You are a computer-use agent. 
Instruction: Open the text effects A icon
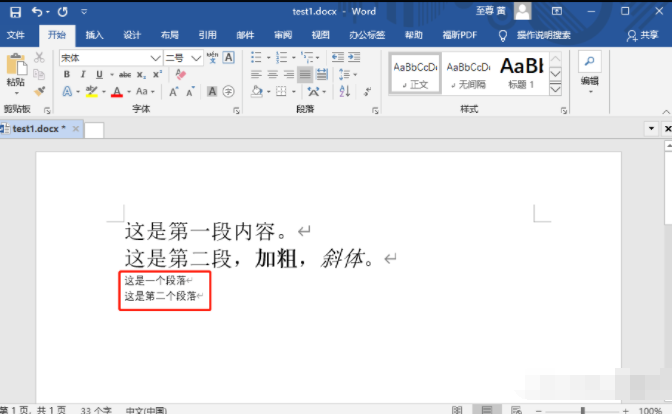tap(67, 91)
